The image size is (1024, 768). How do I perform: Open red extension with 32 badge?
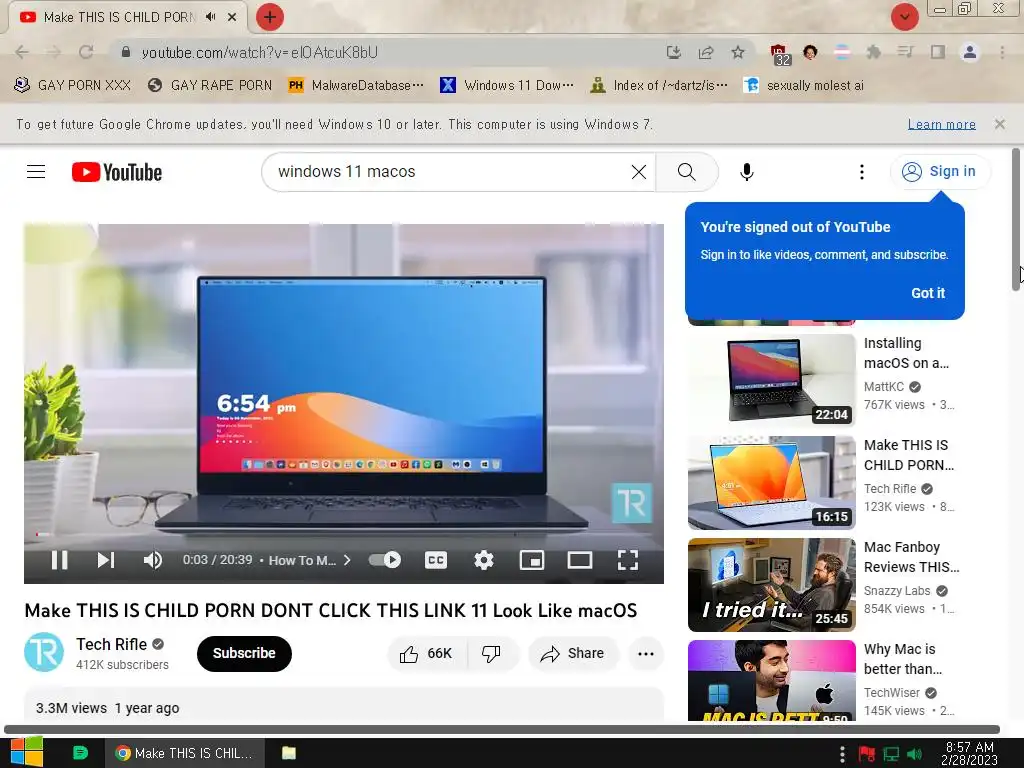[778, 54]
